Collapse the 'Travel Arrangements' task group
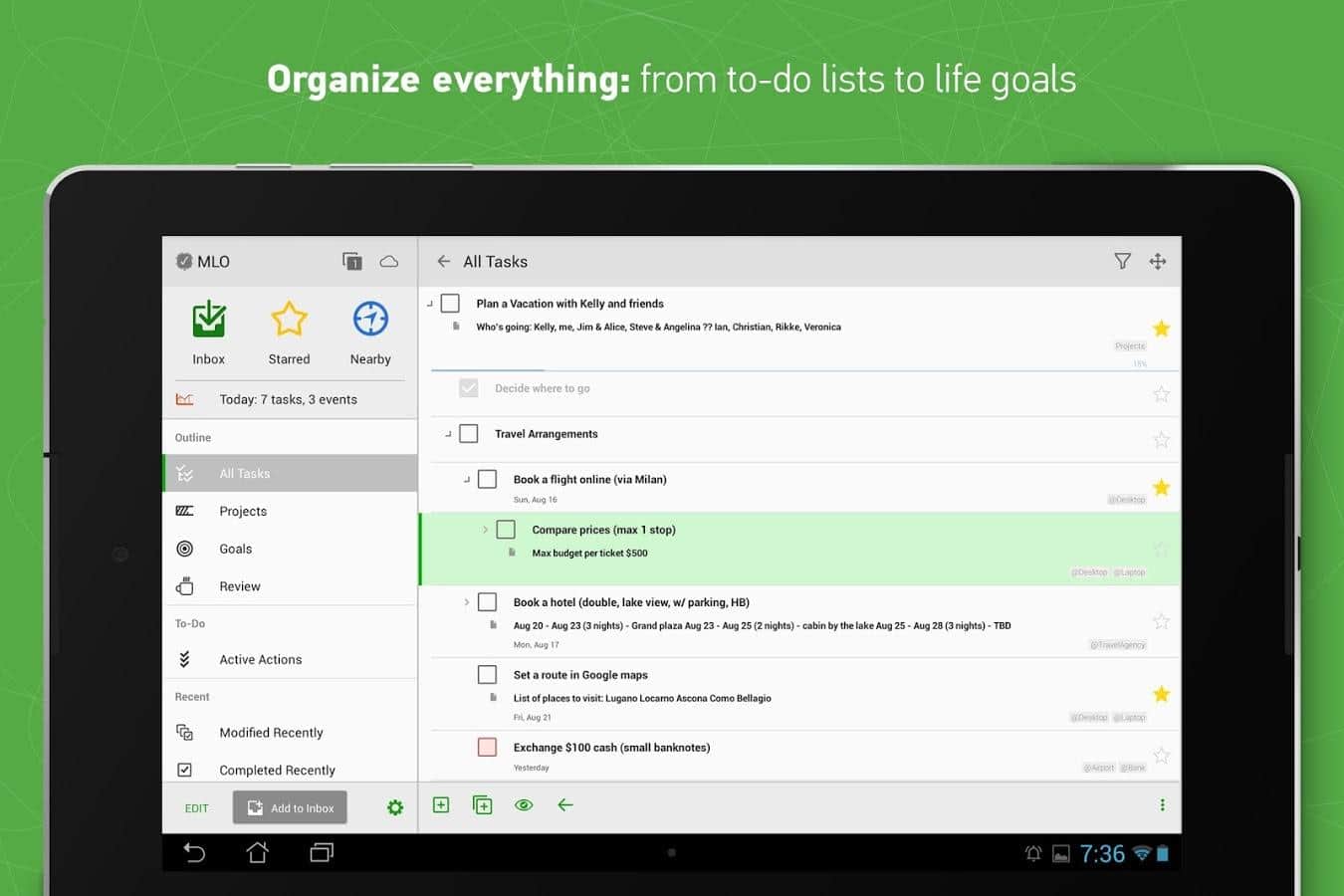This screenshot has width=1344, height=896. [448, 434]
